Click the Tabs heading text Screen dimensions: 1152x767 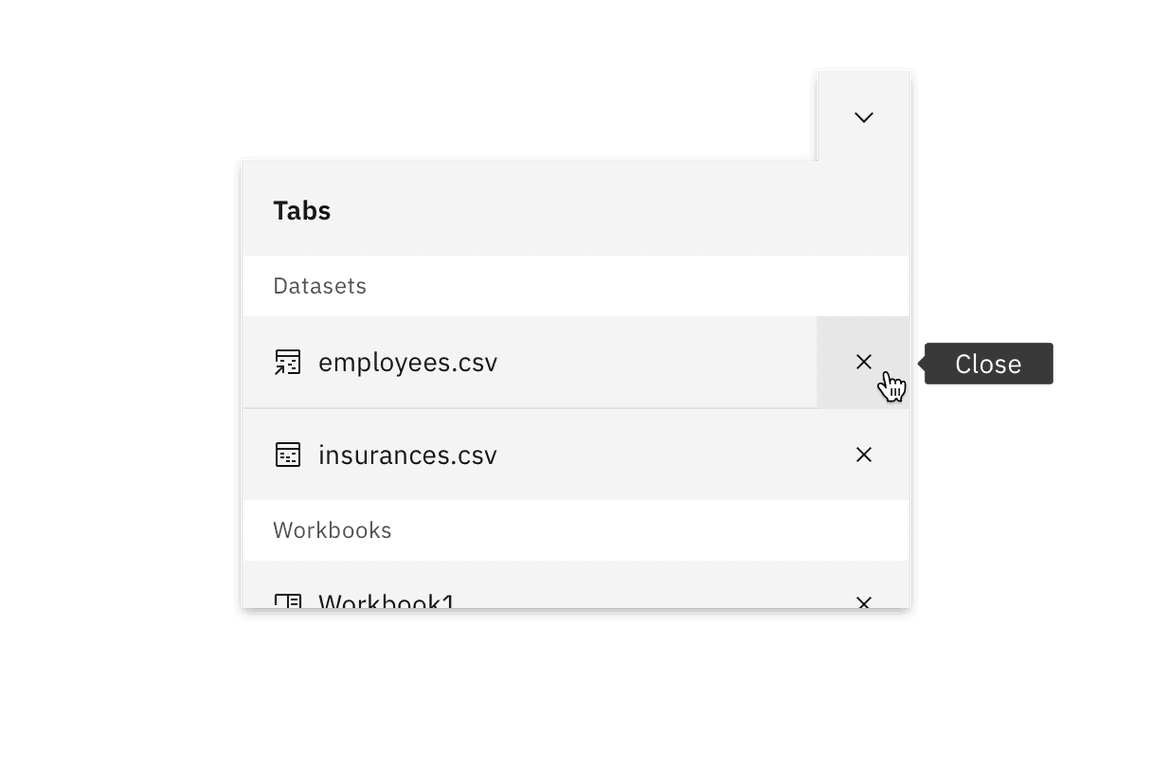[x=302, y=211]
